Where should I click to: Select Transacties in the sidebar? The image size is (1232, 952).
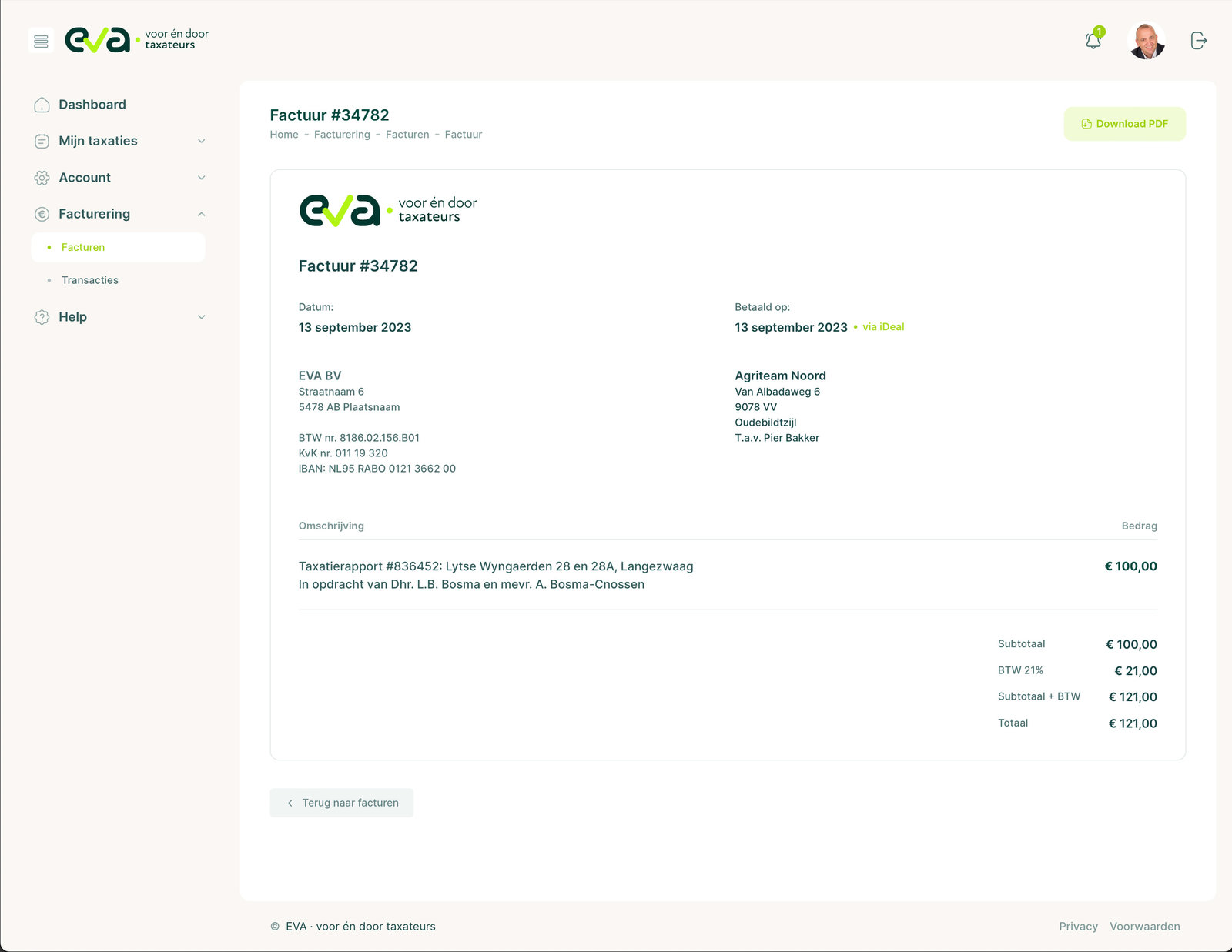point(90,280)
